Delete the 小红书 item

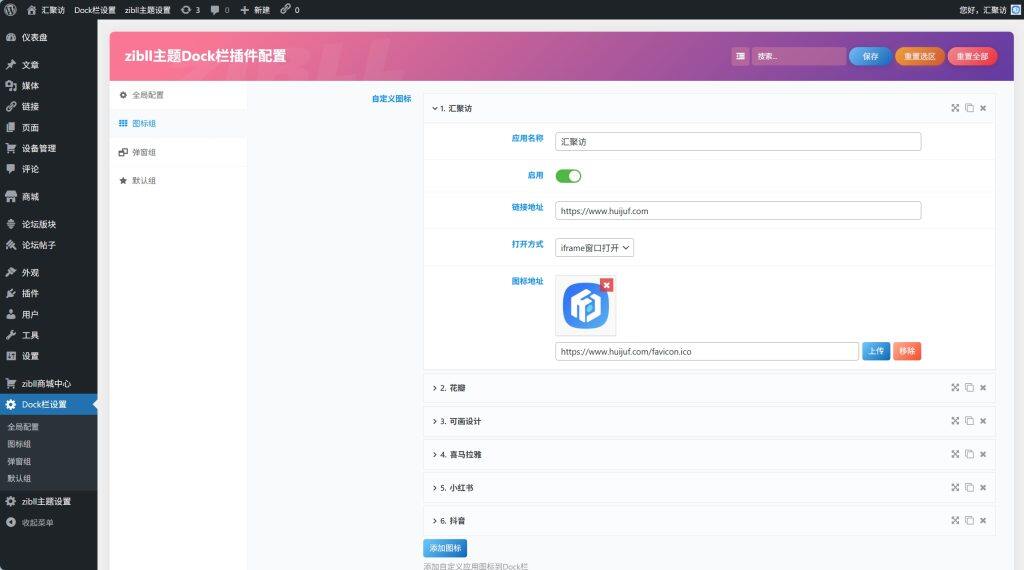pyautogui.click(x=983, y=488)
